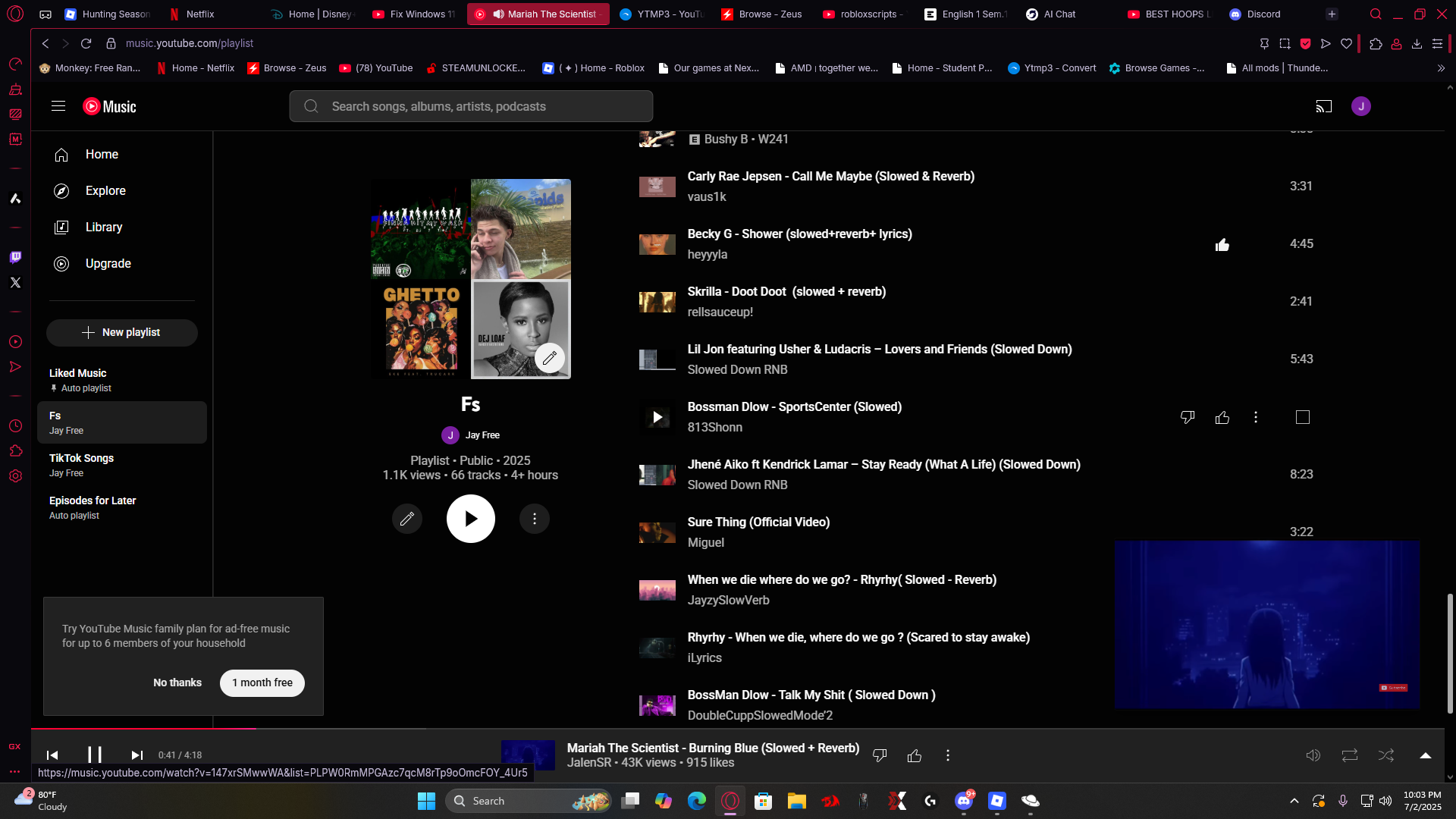Open more actions for SportsCenter (Slowed) row
The height and width of the screenshot is (819, 1456).
tap(1256, 417)
